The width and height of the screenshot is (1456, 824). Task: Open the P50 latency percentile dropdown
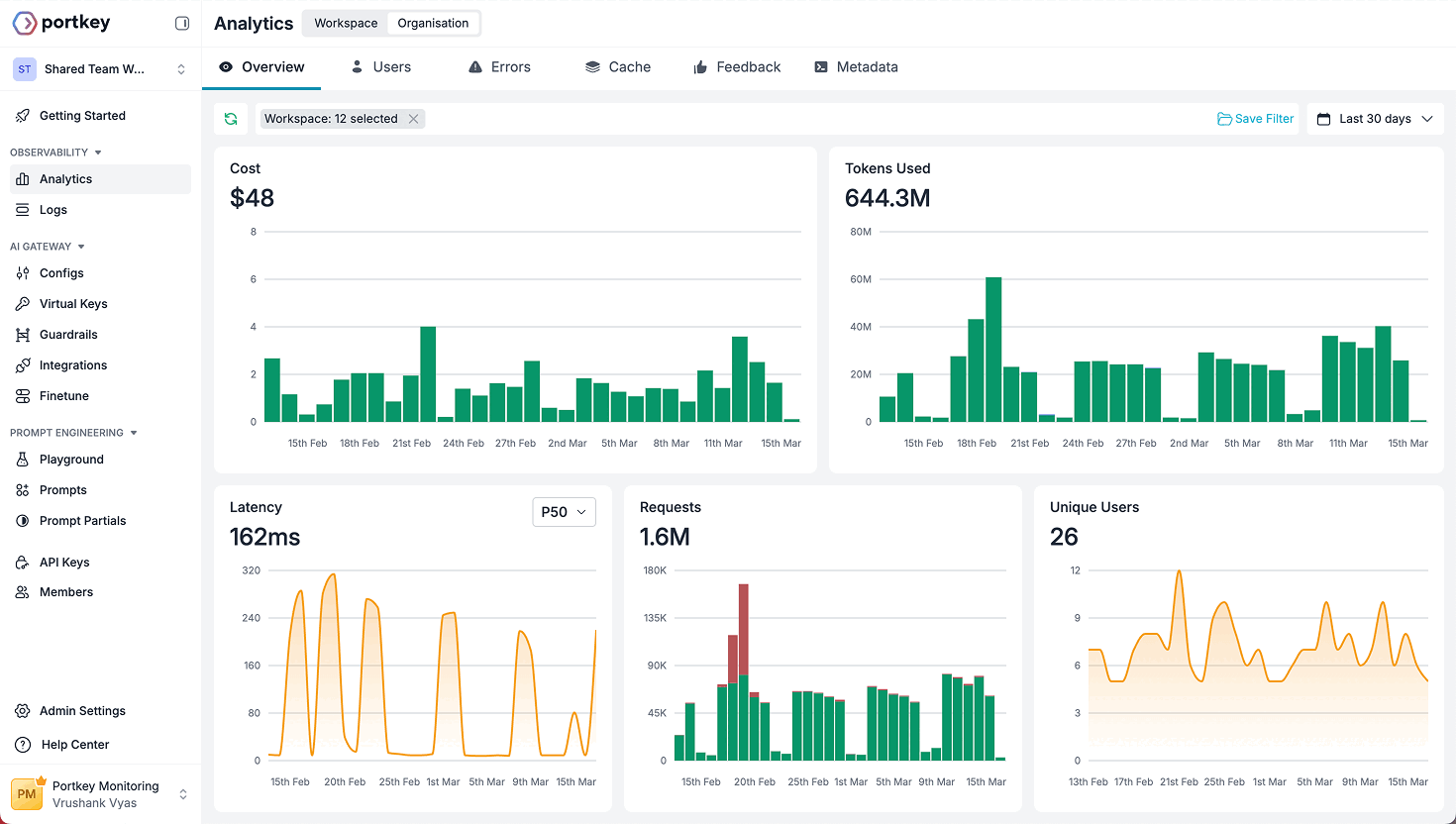(564, 512)
